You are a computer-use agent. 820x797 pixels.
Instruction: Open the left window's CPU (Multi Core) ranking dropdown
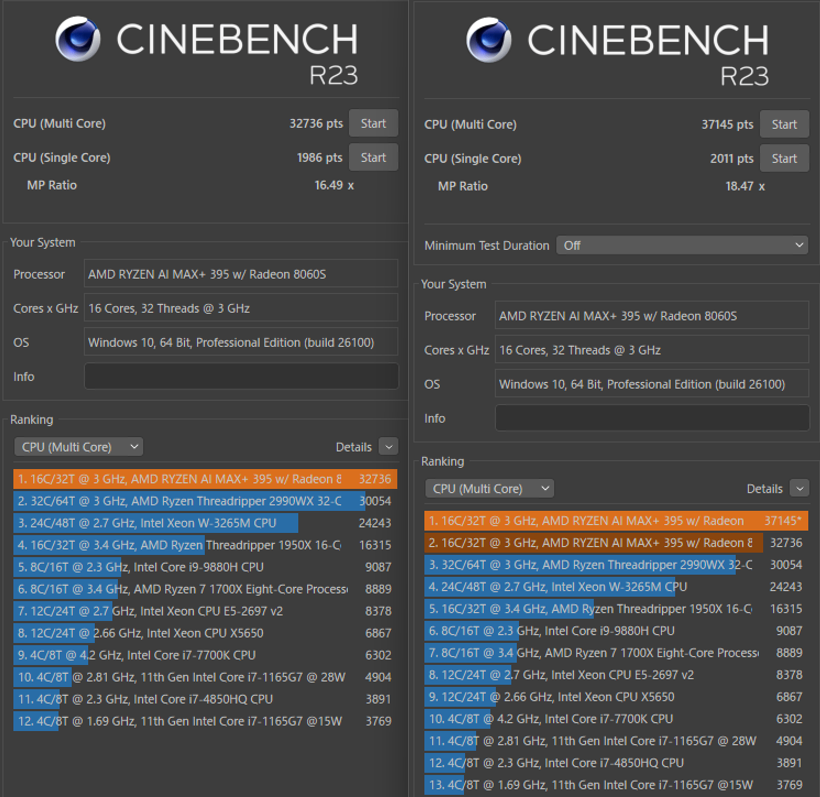pyautogui.click(x=78, y=447)
